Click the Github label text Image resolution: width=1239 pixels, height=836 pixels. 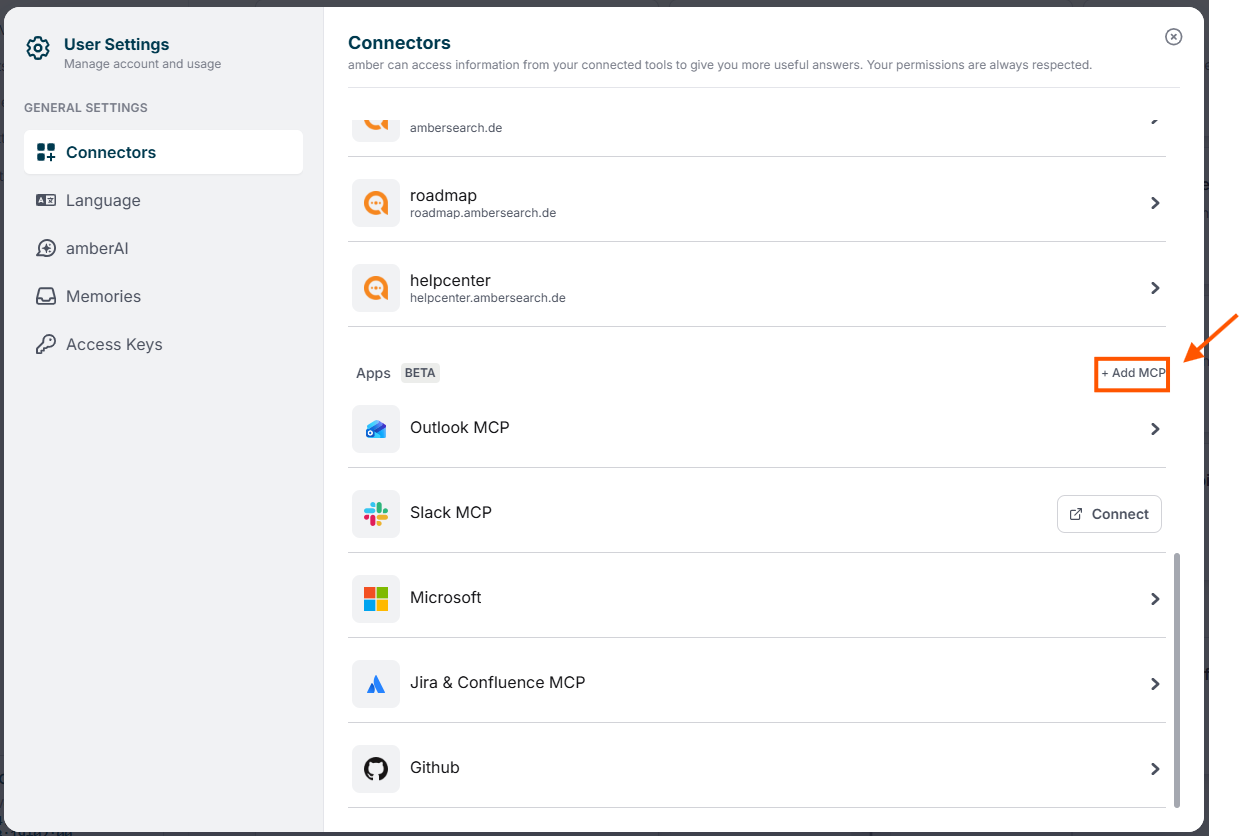pos(435,767)
